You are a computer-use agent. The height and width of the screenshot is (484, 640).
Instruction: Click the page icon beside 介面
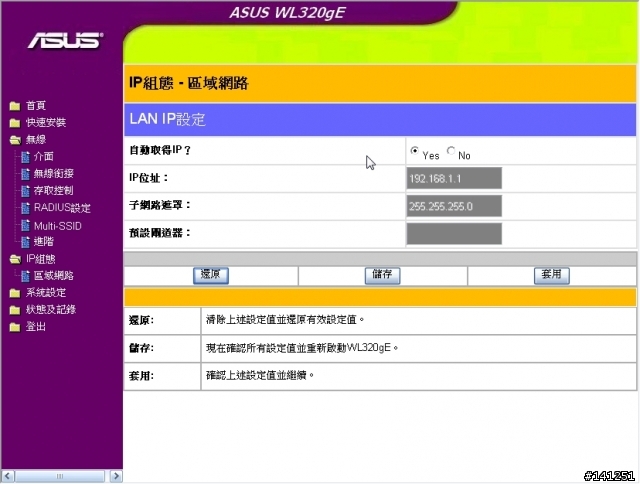[25, 157]
